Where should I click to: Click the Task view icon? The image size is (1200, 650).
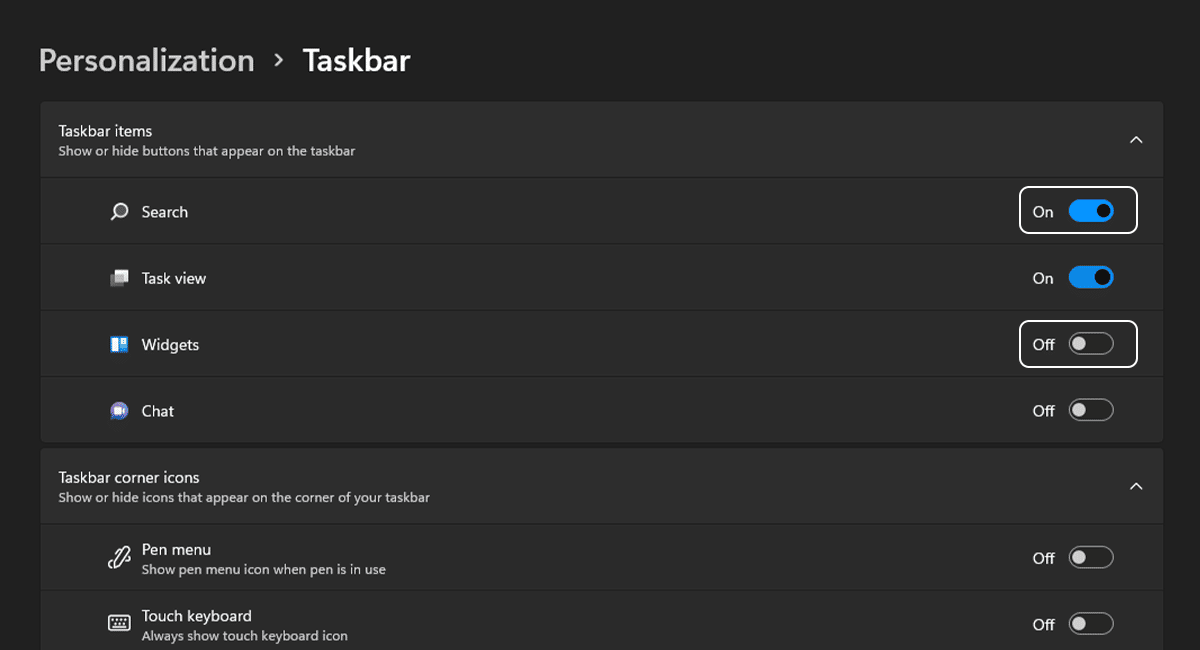[x=120, y=278]
